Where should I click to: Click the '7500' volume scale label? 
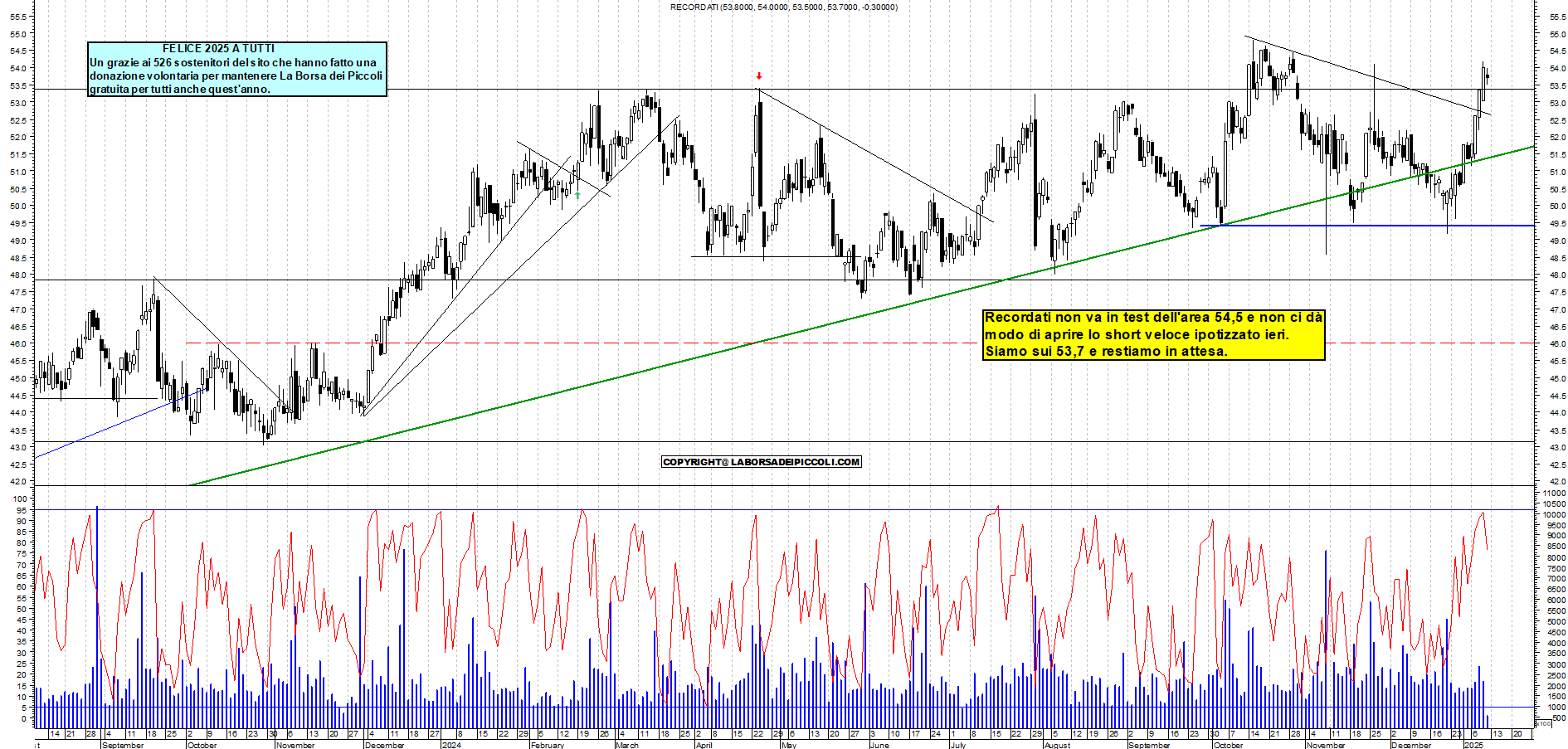1556,568
